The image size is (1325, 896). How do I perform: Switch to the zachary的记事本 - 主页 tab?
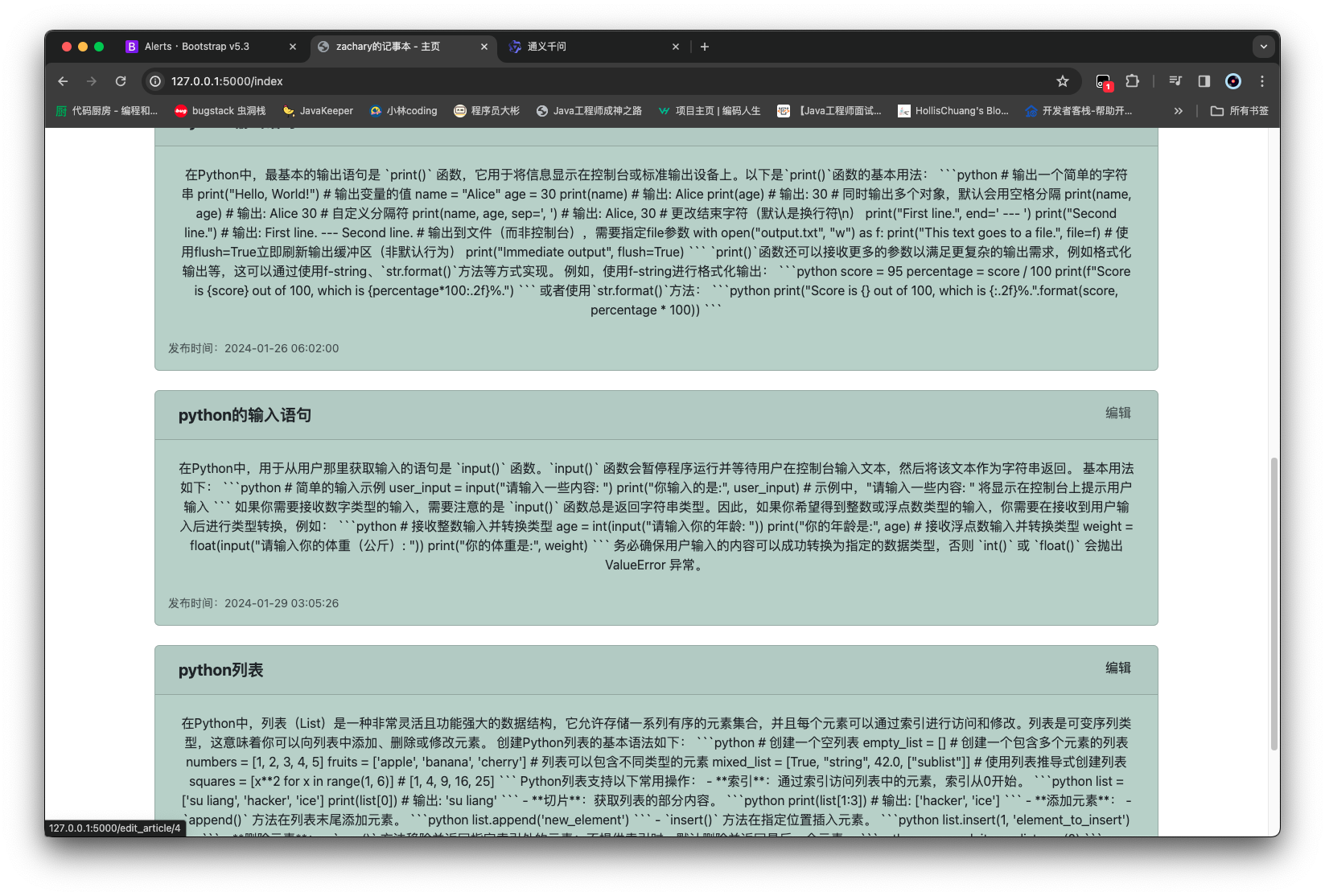pos(403,47)
